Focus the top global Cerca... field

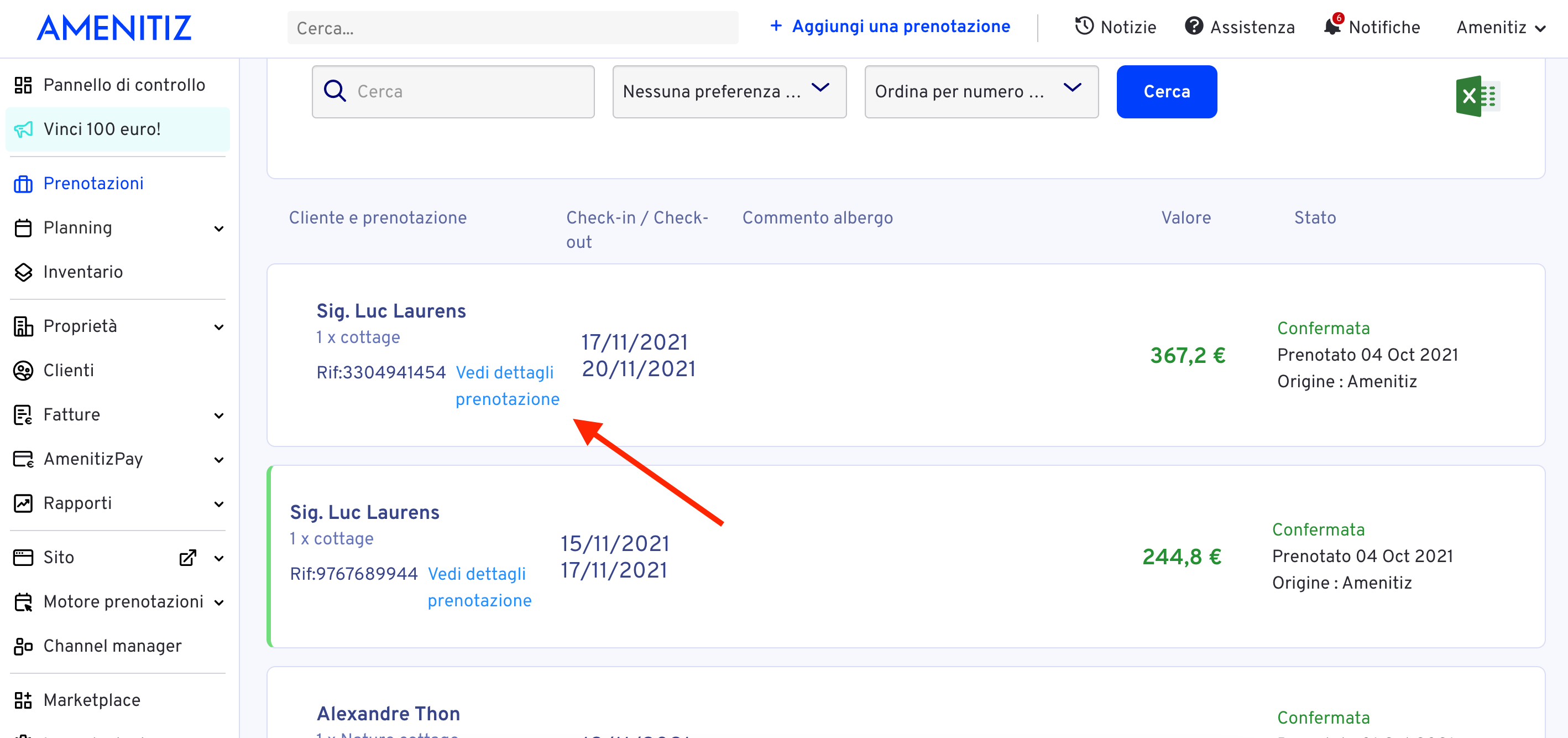[x=513, y=28]
